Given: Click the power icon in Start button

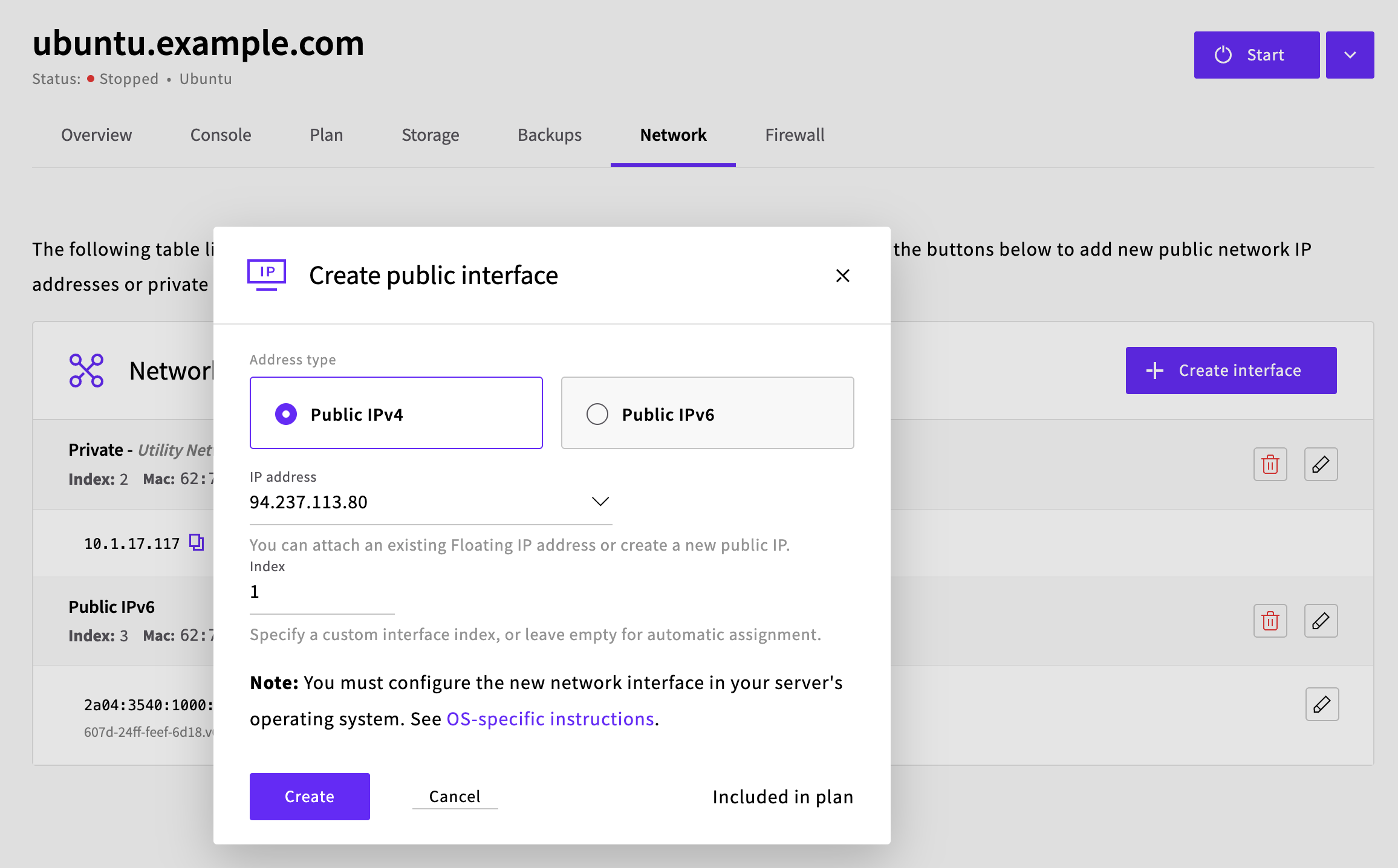Looking at the screenshot, I should pyautogui.click(x=1223, y=55).
